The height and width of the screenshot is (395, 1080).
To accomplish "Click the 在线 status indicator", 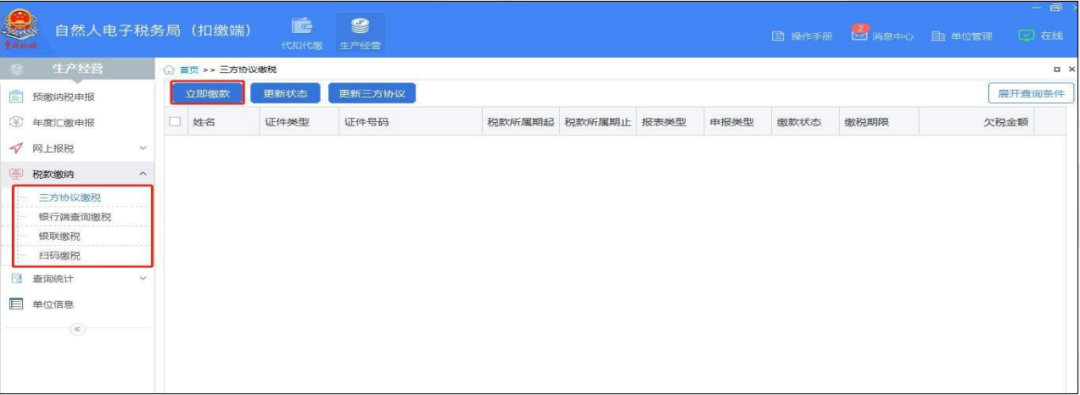I will click(x=1041, y=36).
